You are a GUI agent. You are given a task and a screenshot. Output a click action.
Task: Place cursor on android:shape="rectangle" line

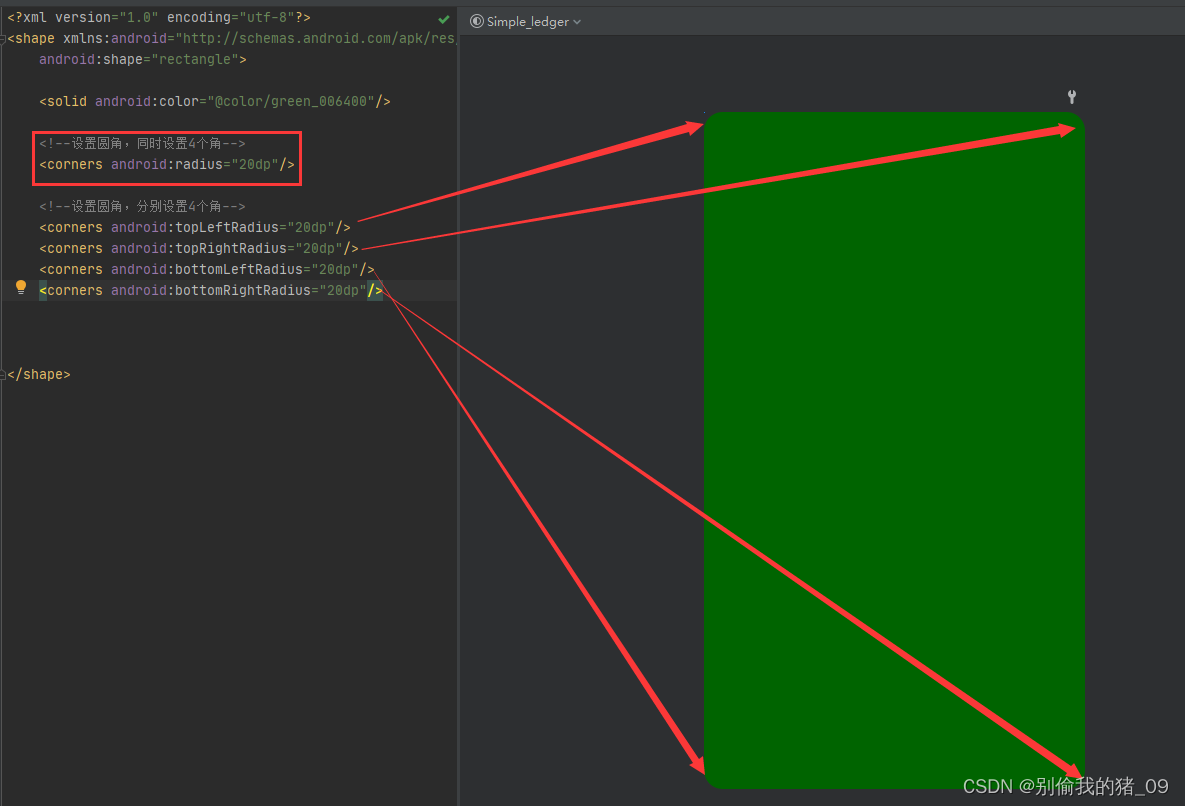[x=143, y=59]
